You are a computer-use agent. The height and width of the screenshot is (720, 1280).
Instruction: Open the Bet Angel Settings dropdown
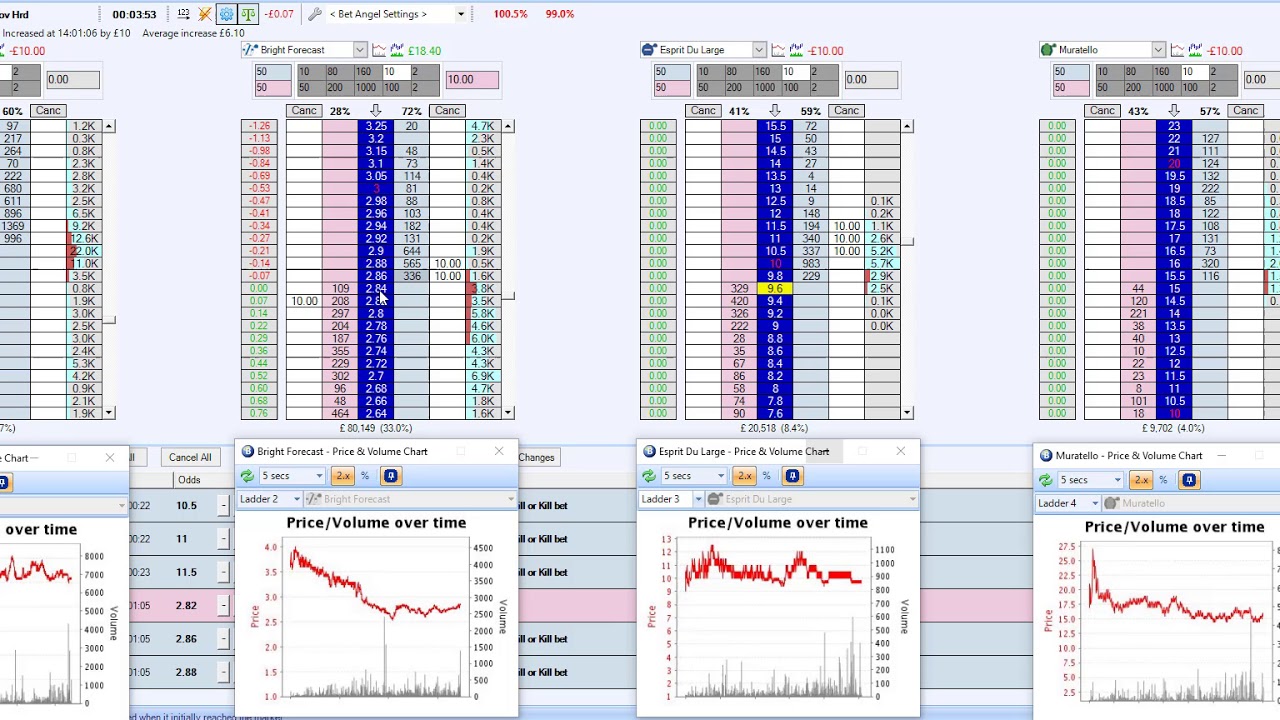(461, 14)
